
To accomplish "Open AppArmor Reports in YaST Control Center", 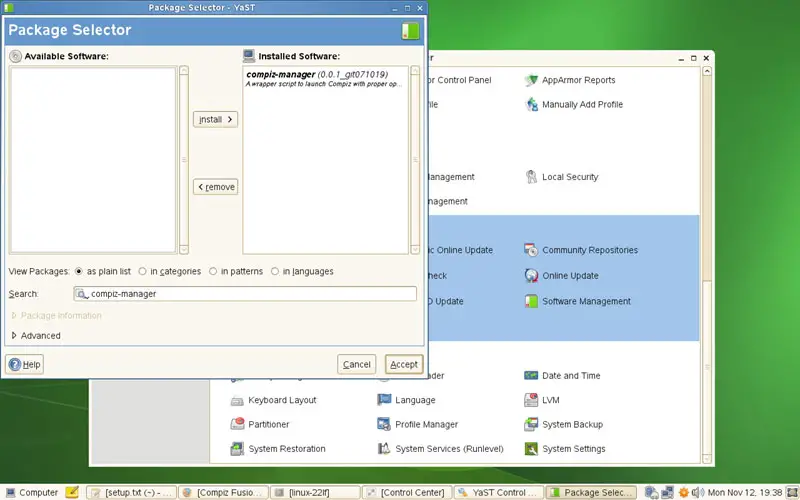I will pos(570,80).
